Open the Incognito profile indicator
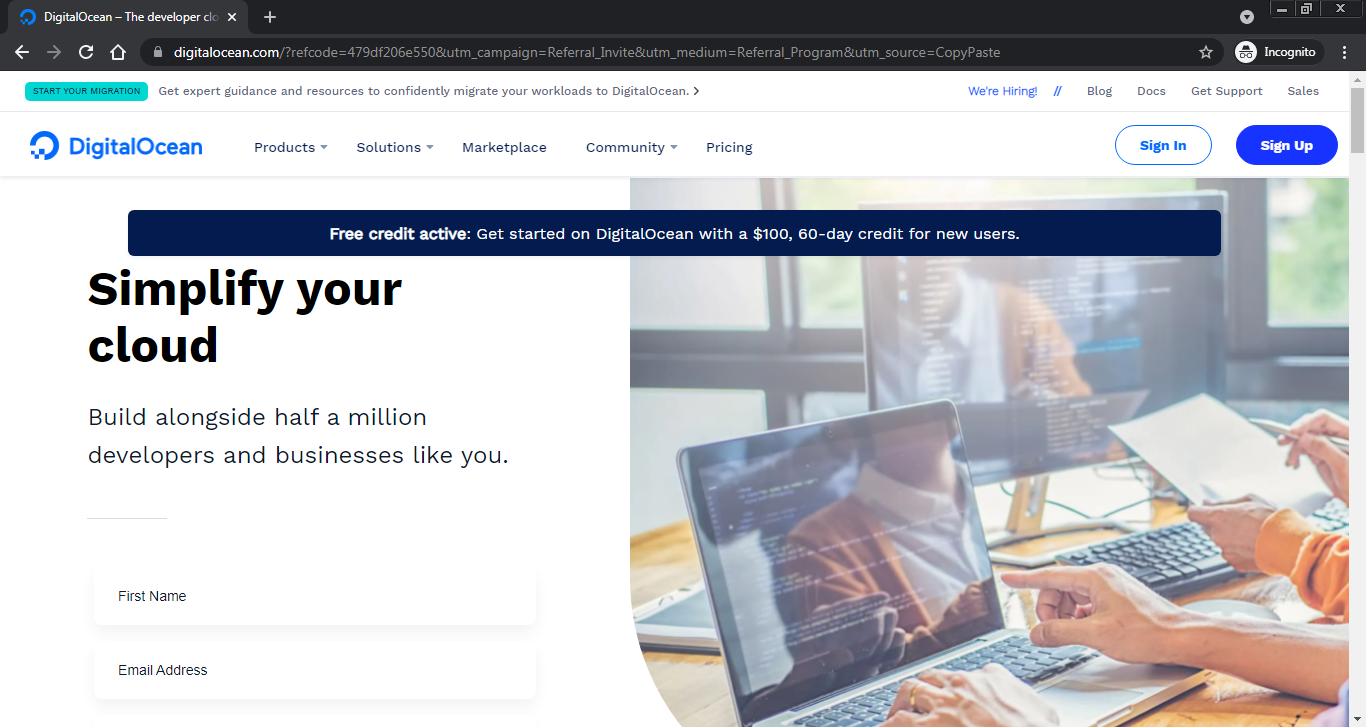The height and width of the screenshot is (727, 1366). tap(1277, 52)
